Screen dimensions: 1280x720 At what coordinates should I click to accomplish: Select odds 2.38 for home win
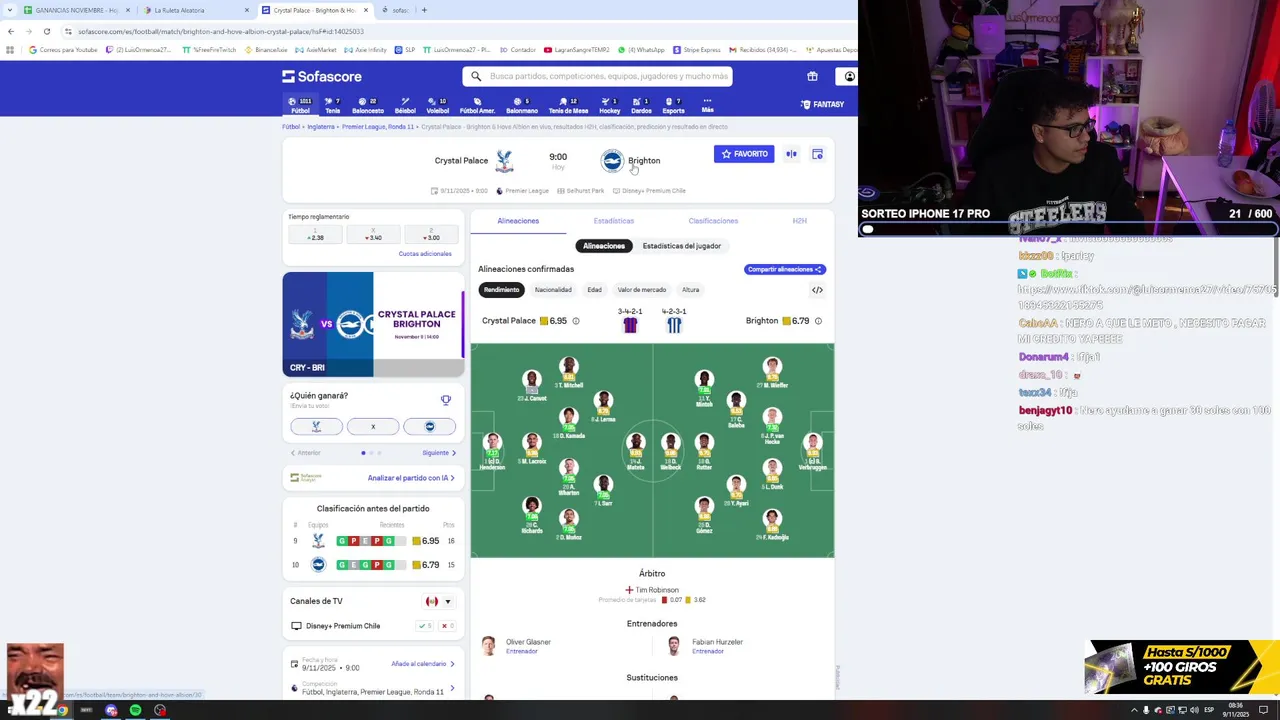point(316,234)
